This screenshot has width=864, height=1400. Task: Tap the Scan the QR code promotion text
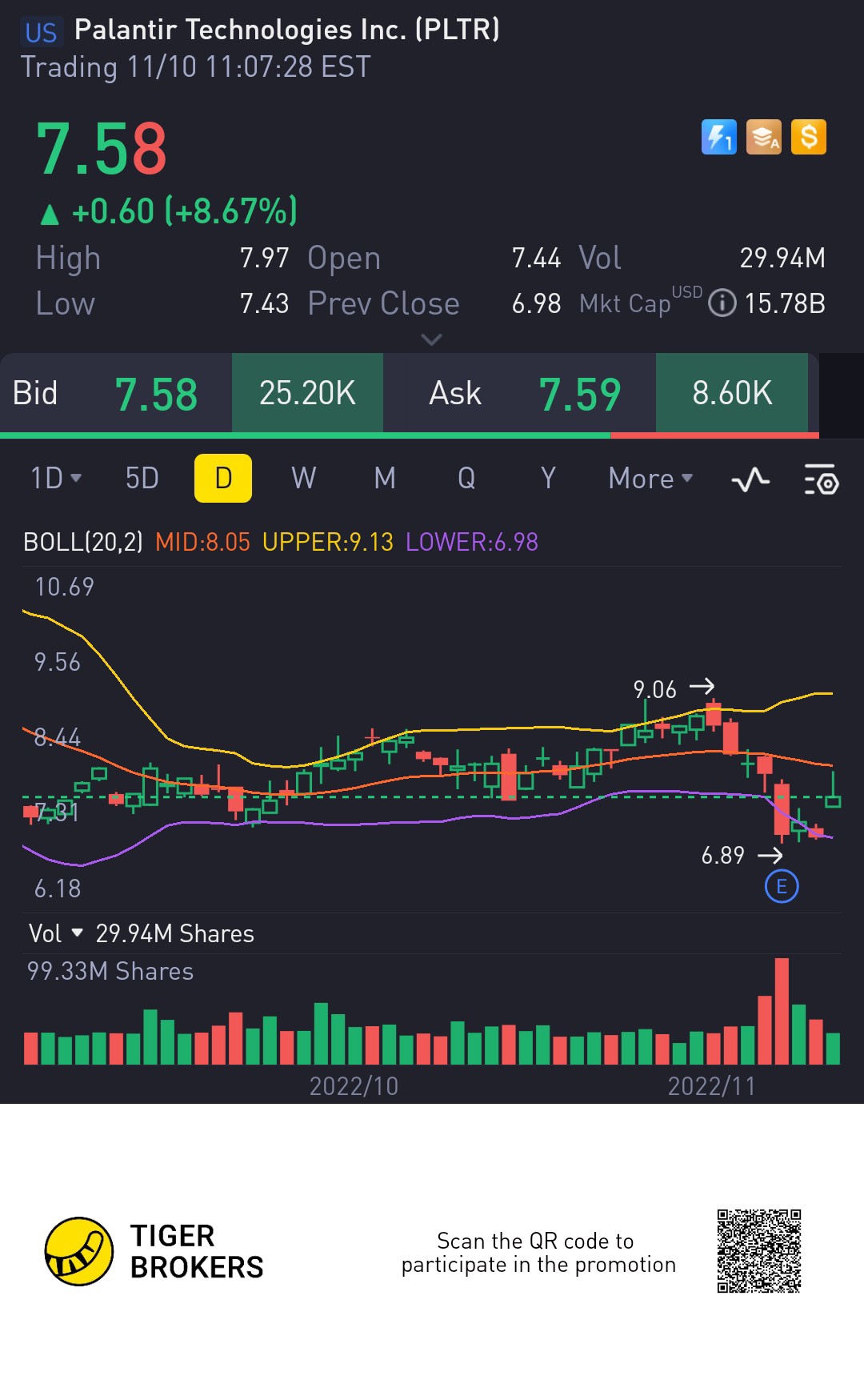[538, 1253]
